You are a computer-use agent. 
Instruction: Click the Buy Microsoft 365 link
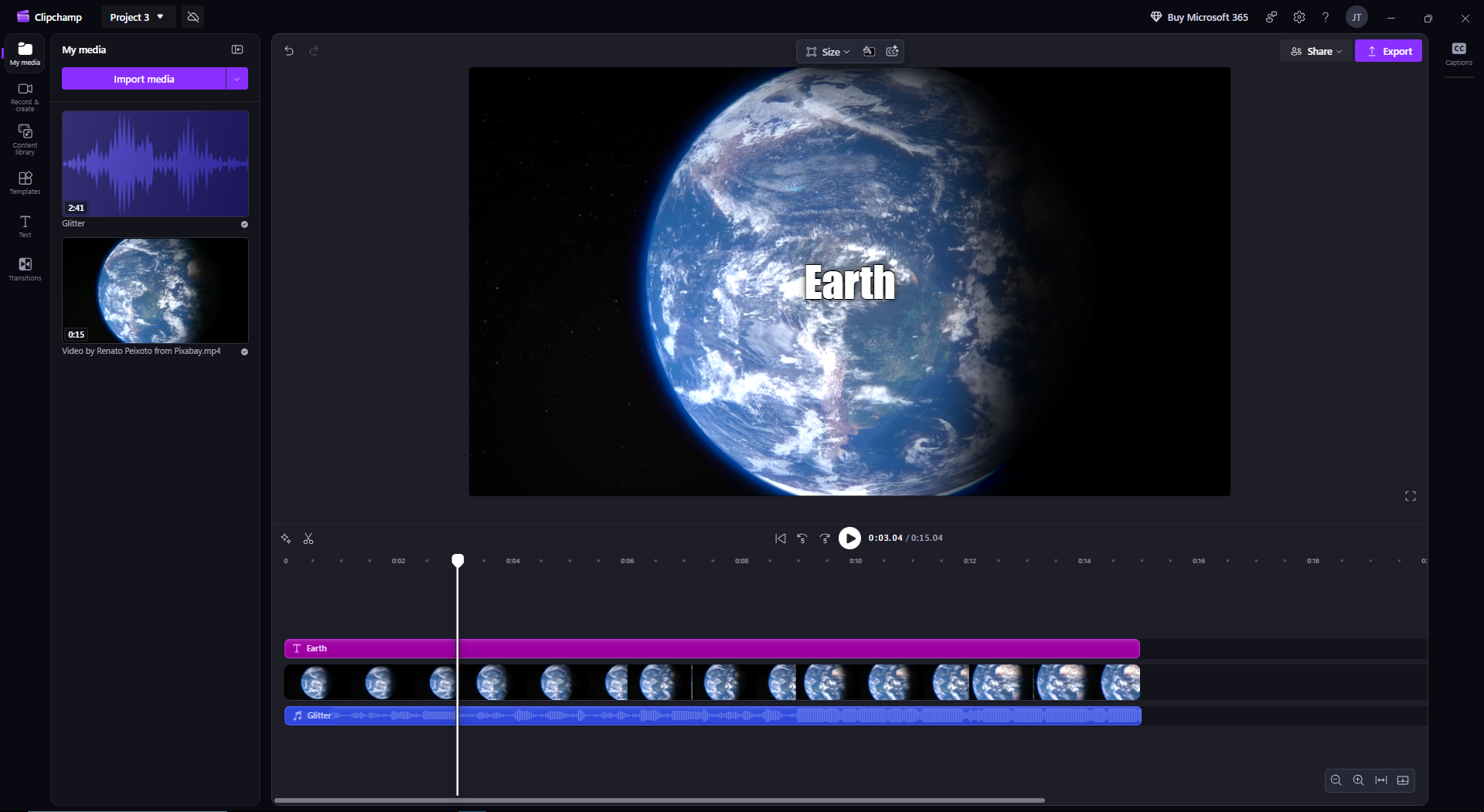pos(1199,17)
